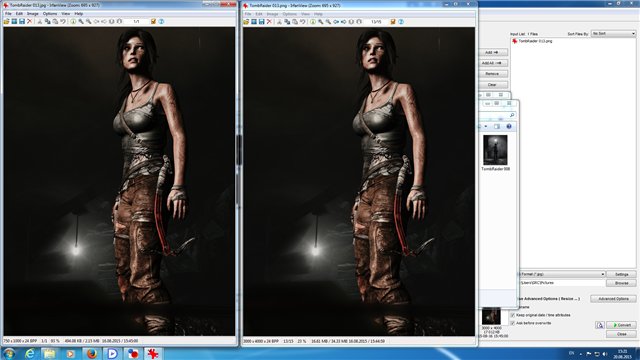This screenshot has height=360, width=640.
Task: Click the Convert button to start the batch
Action: click(x=621, y=325)
